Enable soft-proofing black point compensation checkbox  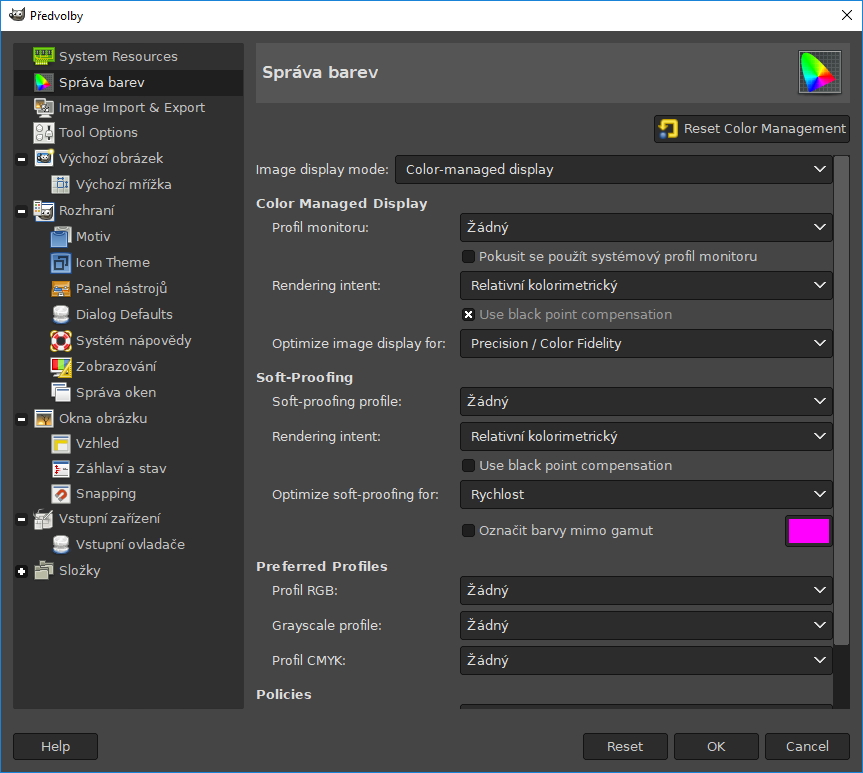pyautogui.click(x=468, y=466)
